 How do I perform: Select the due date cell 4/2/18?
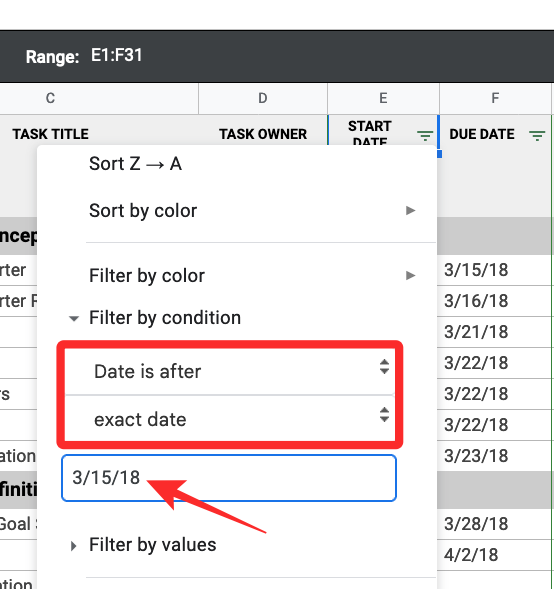click(x=494, y=555)
